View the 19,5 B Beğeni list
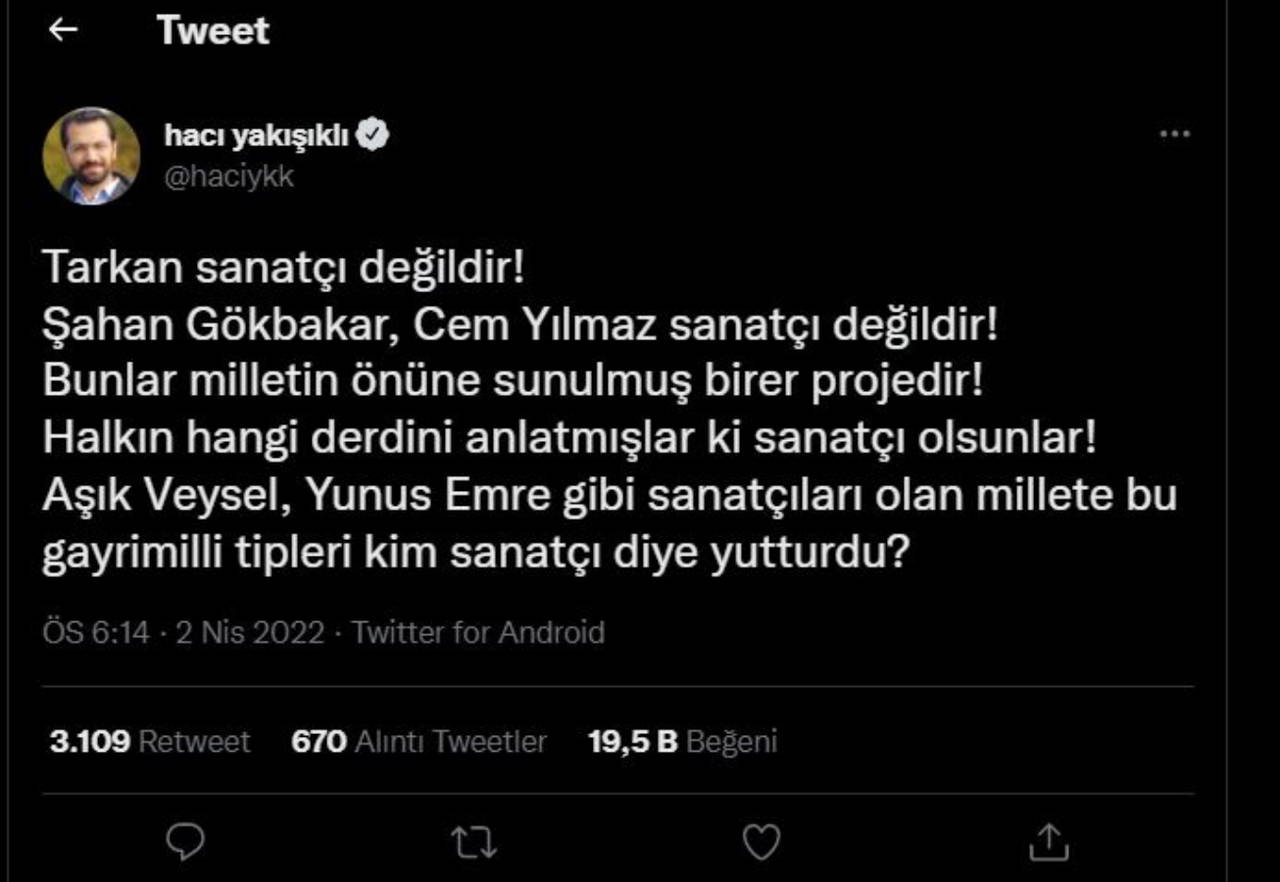Screen dimensions: 1280x882 (682, 741)
